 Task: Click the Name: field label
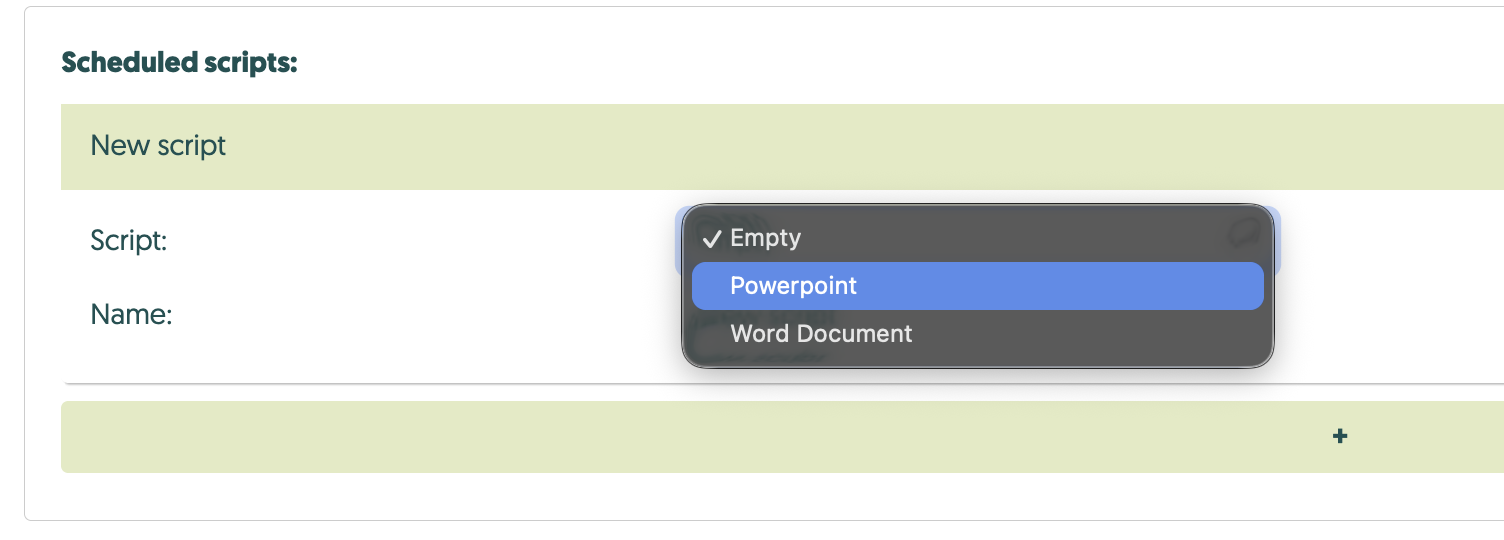(131, 316)
